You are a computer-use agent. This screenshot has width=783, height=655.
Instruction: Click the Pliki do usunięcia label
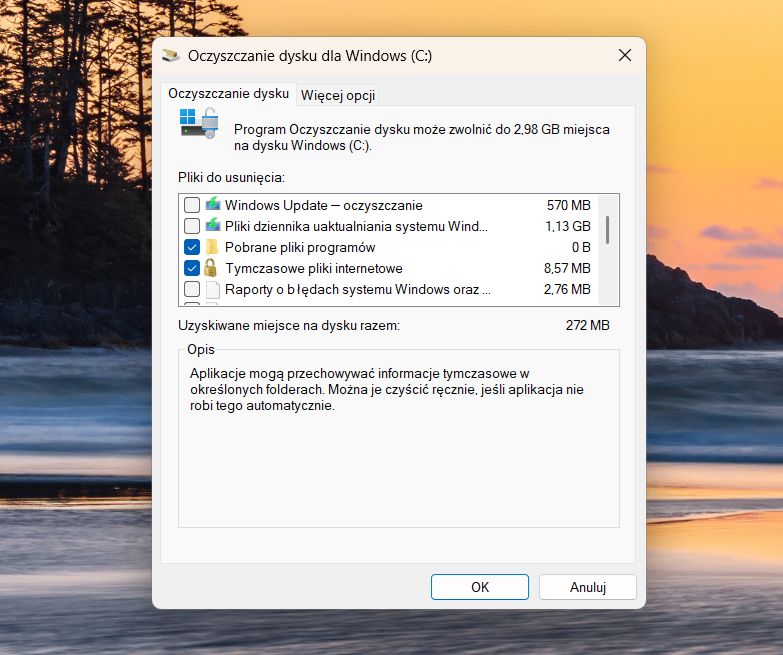(x=231, y=177)
